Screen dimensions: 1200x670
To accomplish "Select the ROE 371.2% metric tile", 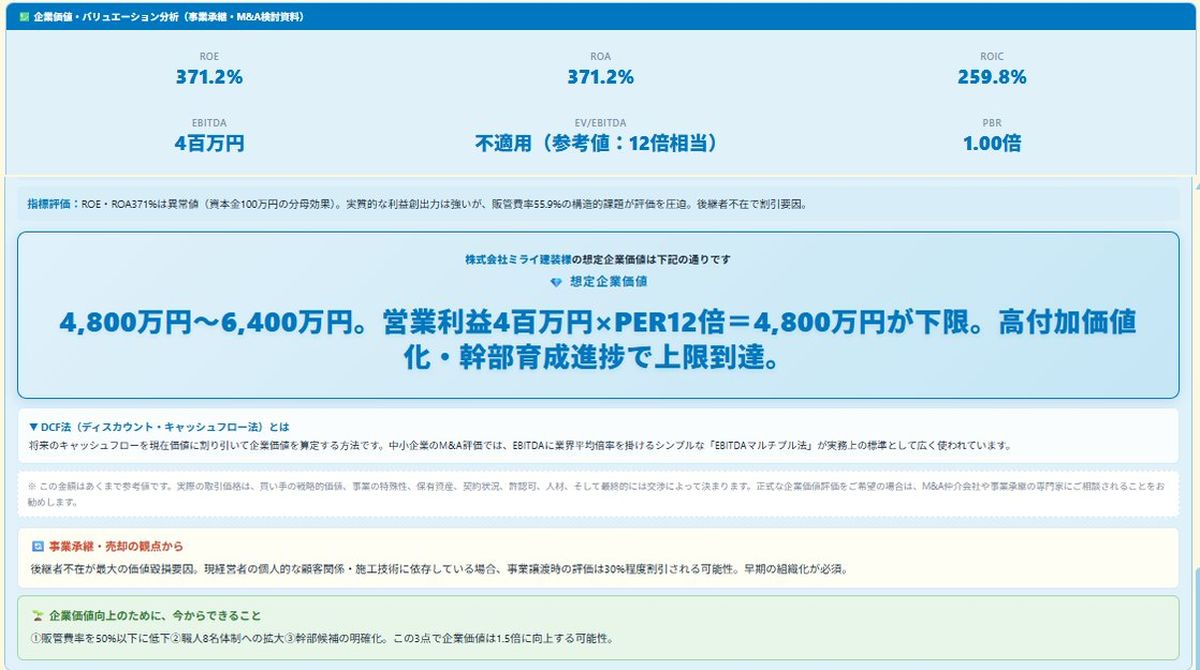I will click(210, 66).
